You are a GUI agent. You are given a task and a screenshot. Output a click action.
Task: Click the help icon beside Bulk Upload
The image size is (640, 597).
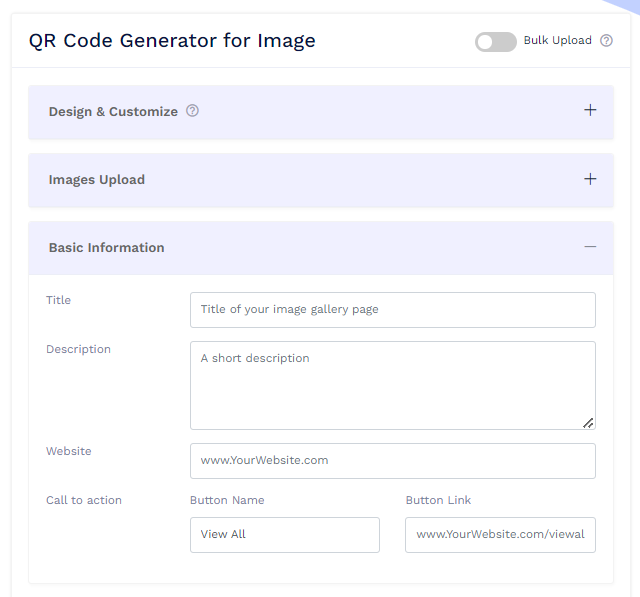click(606, 41)
